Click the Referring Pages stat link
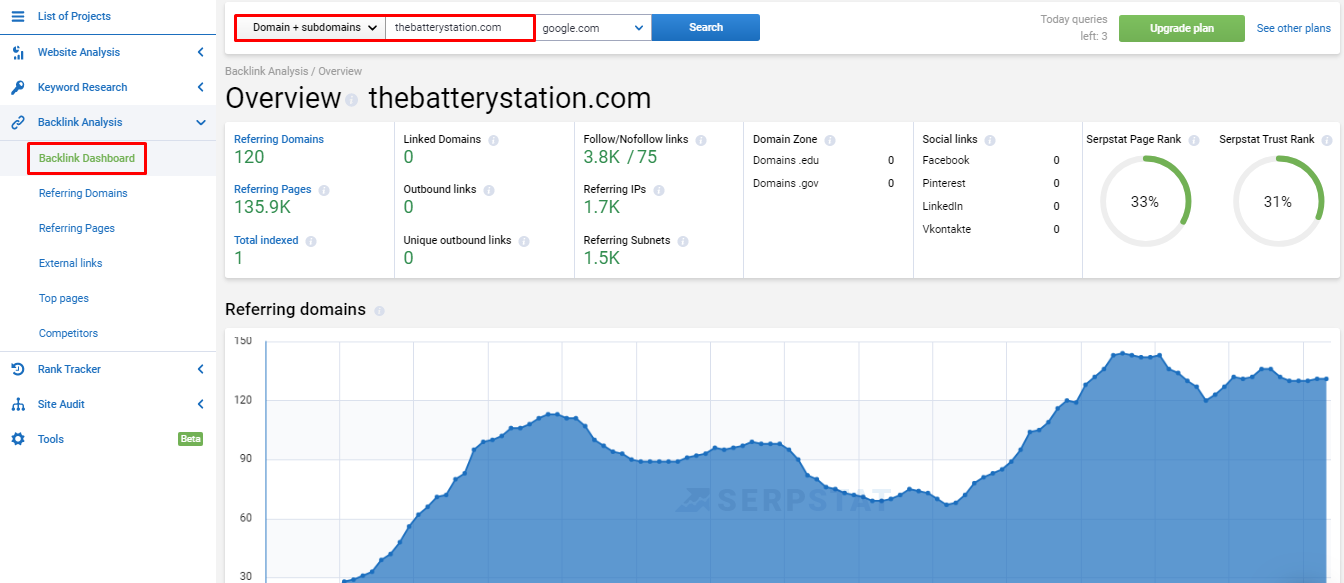This screenshot has height=583, width=1344. coord(273,189)
